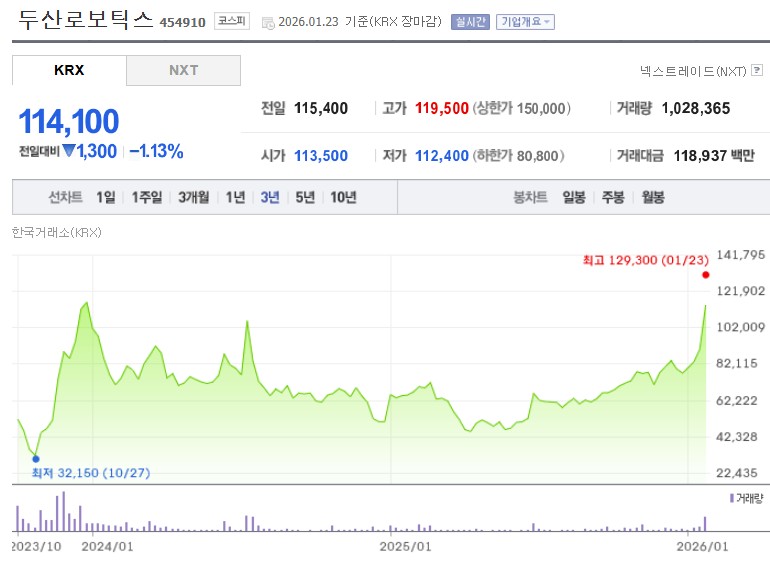The width and height of the screenshot is (770, 561).
Task: Open the 기업개요 dropdown
Action: click(525, 22)
